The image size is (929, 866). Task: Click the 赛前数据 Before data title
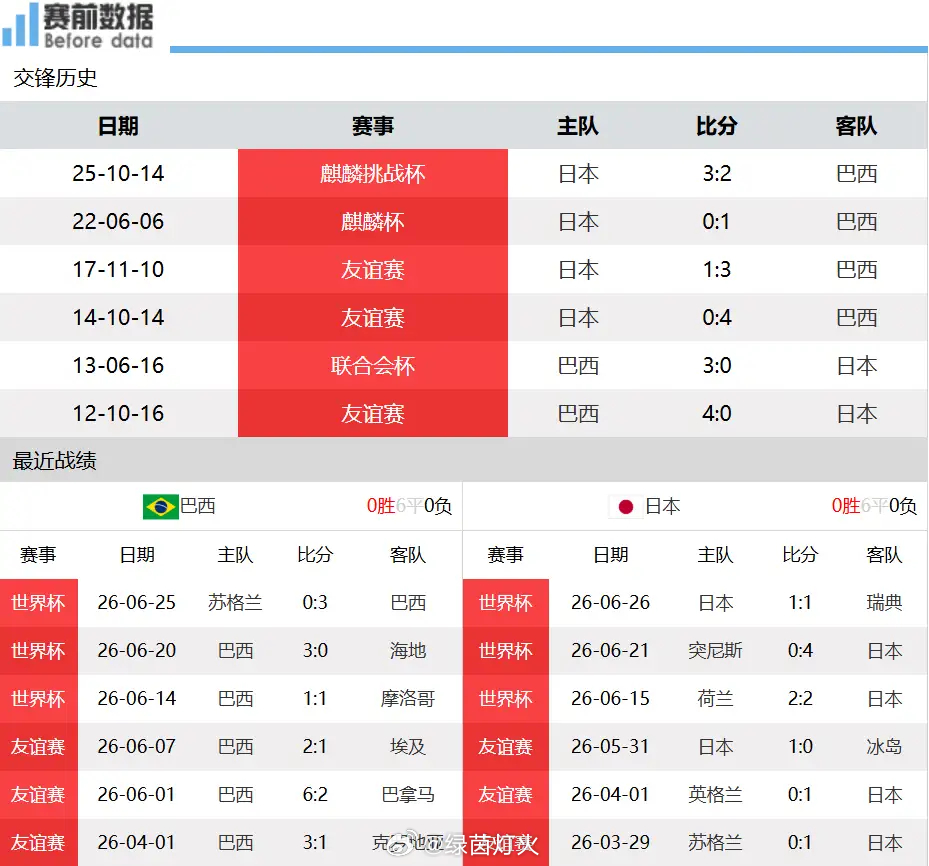pyautogui.click(x=98, y=25)
